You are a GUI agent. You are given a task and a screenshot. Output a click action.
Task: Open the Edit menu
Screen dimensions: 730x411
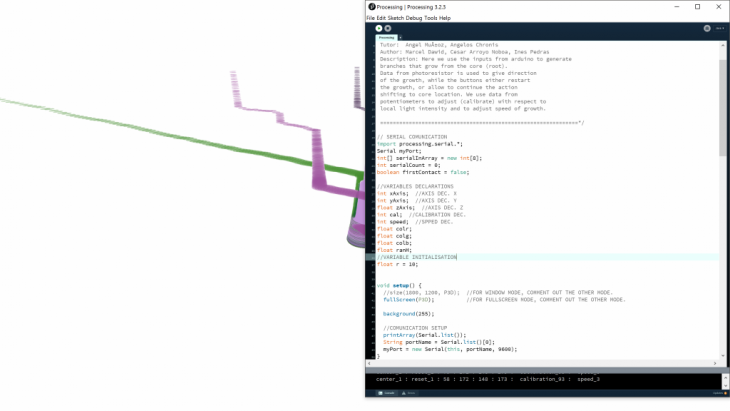(x=382, y=18)
